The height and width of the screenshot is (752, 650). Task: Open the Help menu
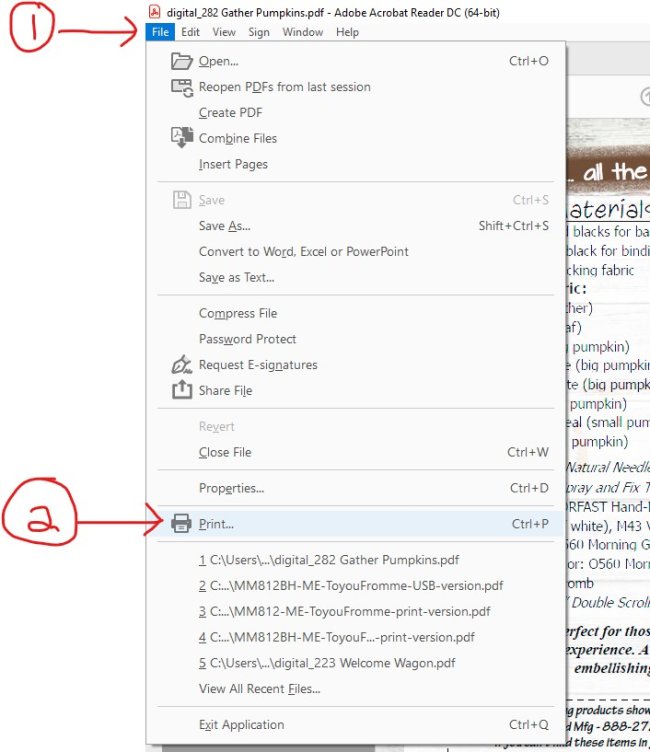coord(347,32)
